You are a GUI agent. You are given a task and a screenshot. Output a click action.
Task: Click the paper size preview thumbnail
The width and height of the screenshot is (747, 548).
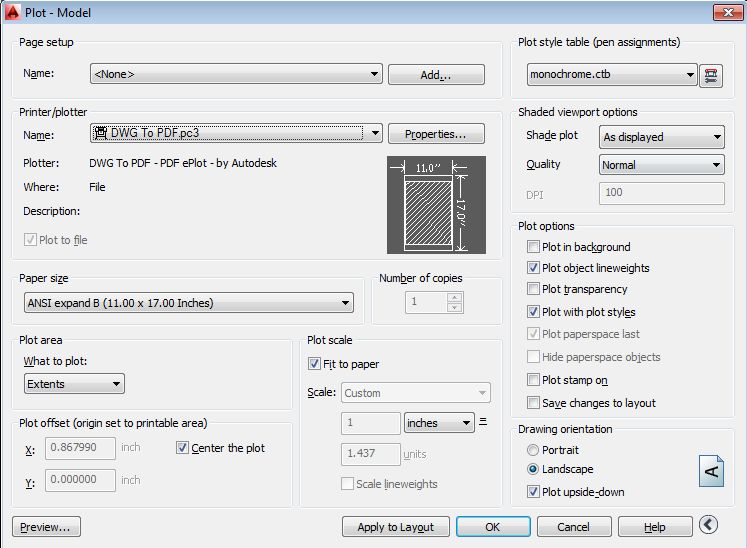pos(436,205)
